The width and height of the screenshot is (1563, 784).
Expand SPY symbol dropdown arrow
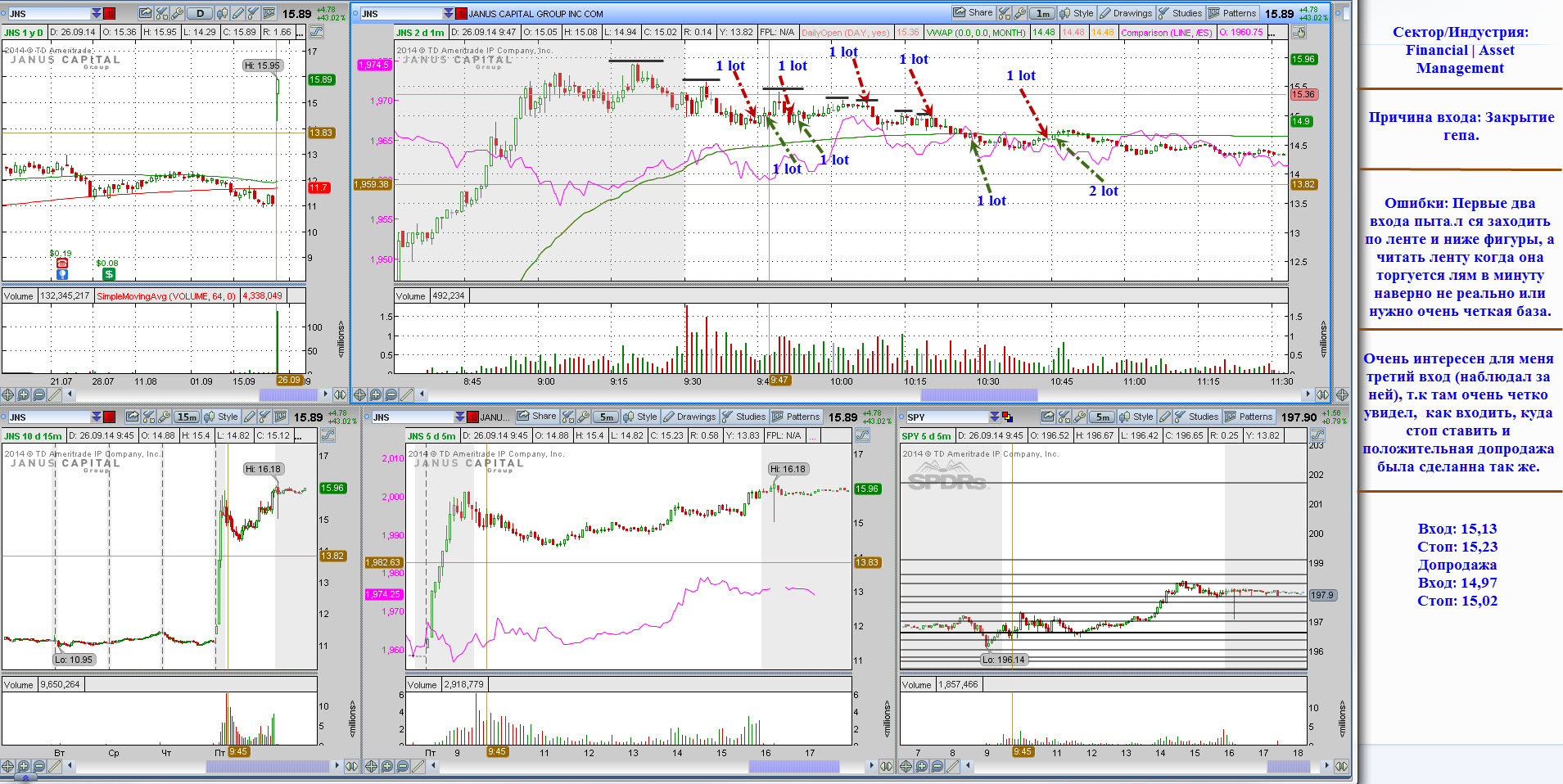click(995, 417)
